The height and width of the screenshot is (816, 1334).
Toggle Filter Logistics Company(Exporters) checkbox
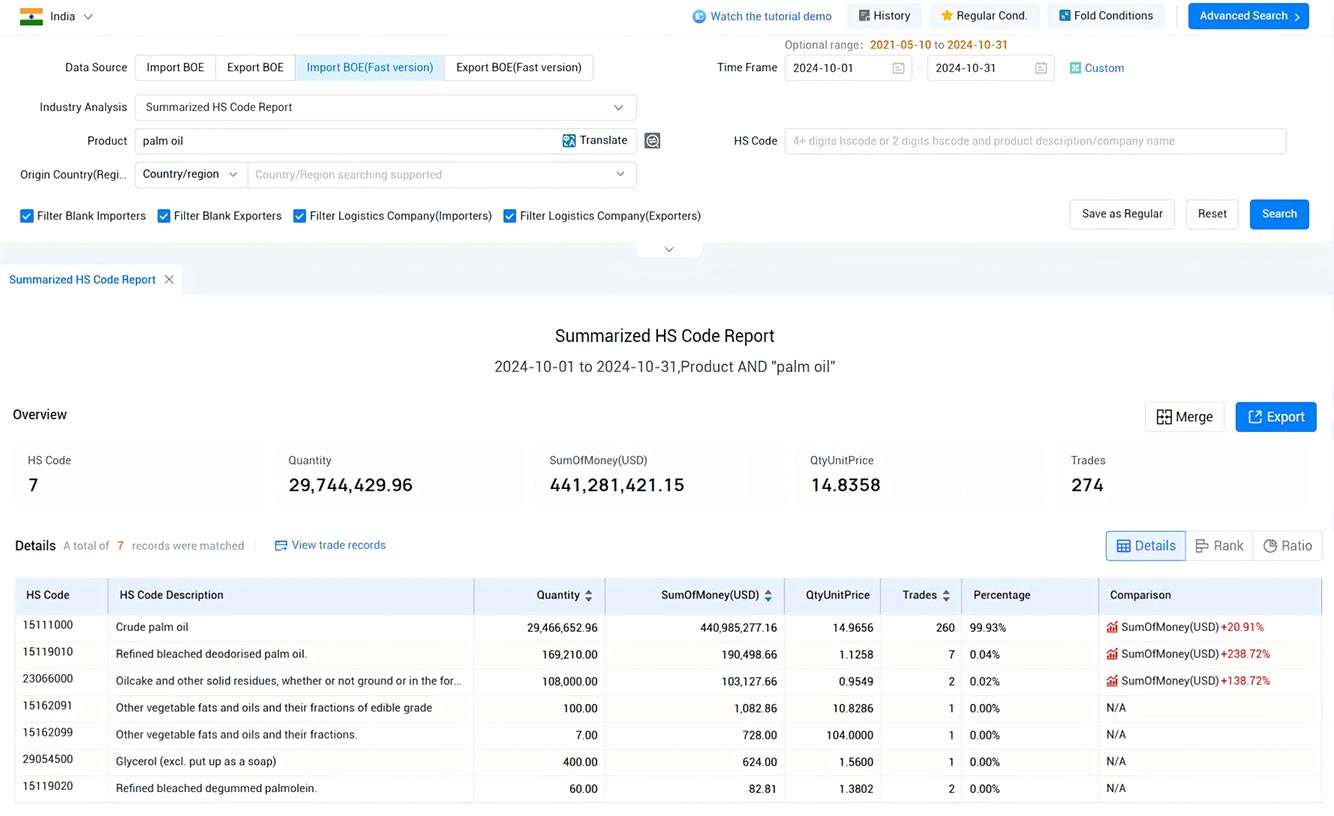pos(510,216)
